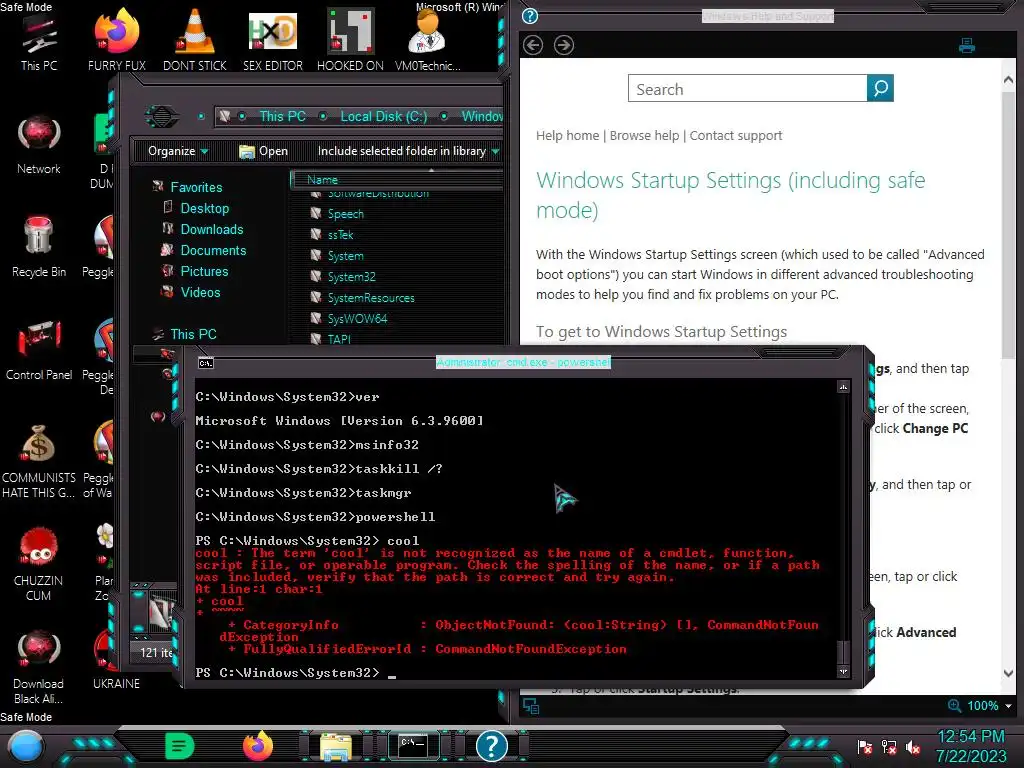Select the SystemResources folder
Viewport: 1024px width, 768px height.
[x=371, y=297]
